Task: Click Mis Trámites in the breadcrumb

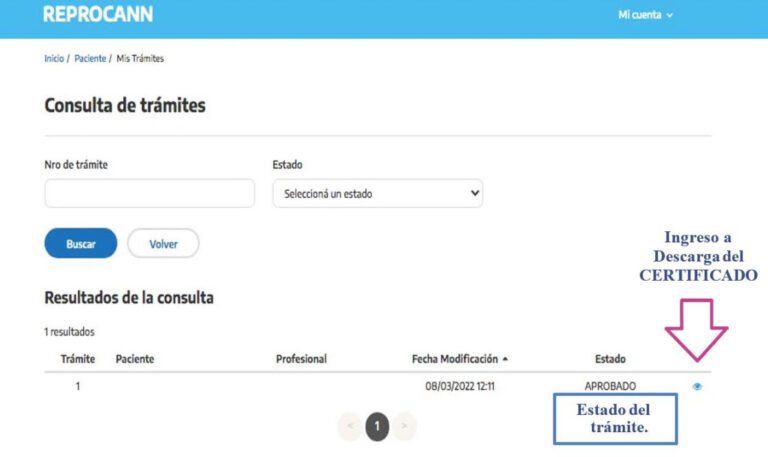Action: point(140,59)
